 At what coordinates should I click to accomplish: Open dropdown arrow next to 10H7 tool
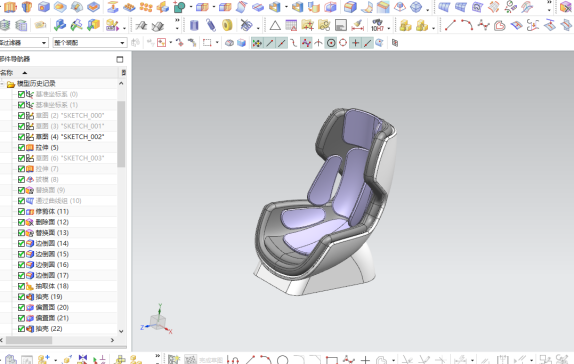pyautogui.click(x=389, y=27)
